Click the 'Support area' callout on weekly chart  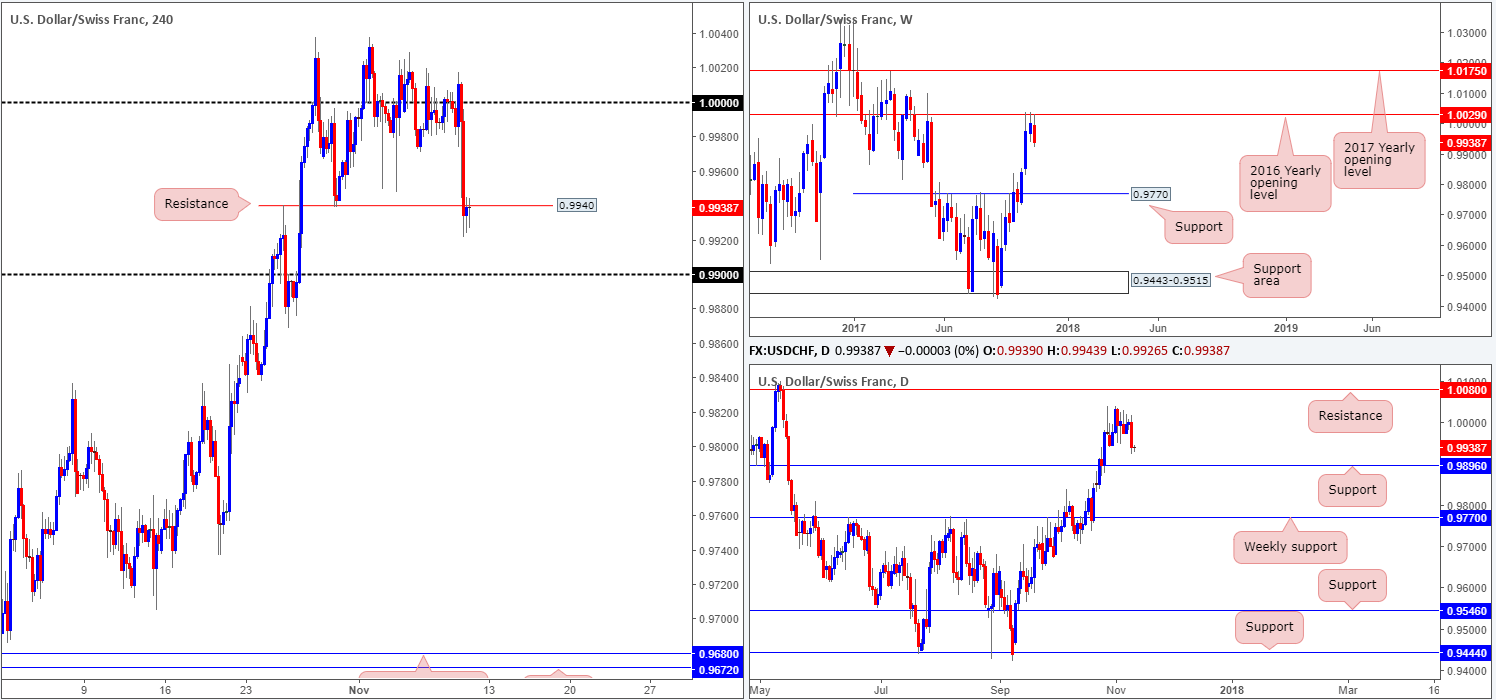(x=1276, y=275)
